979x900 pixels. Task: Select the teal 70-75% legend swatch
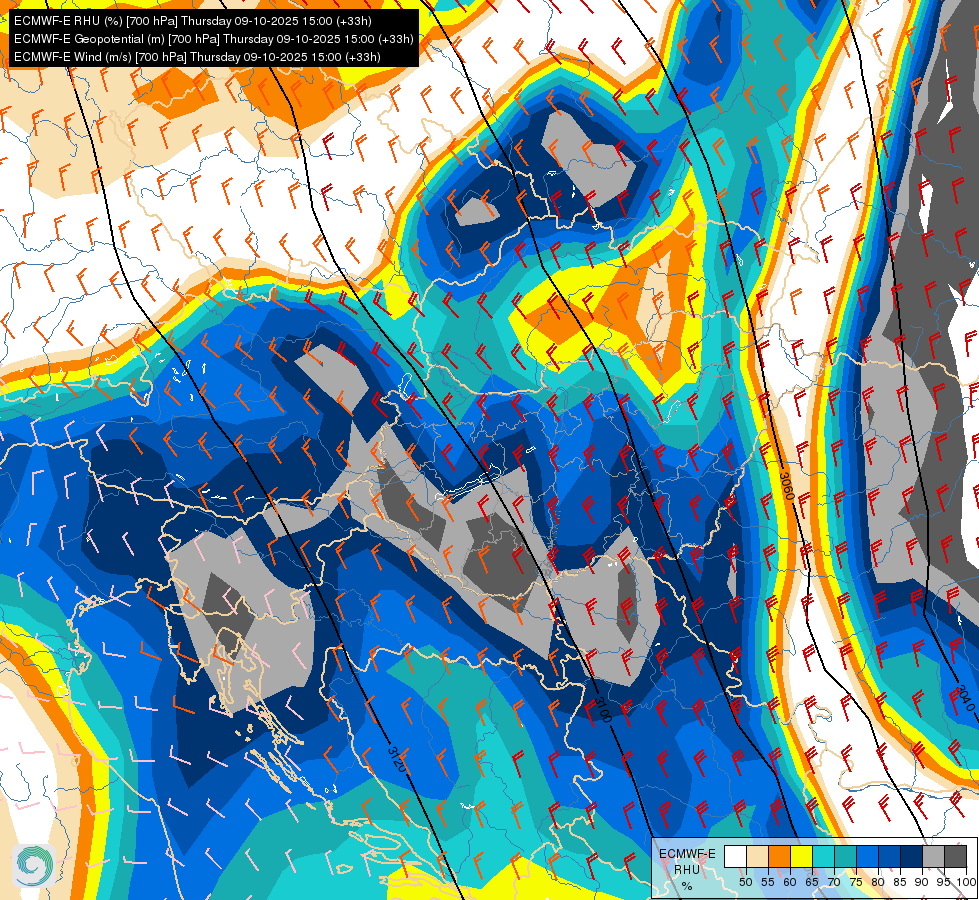tap(845, 856)
